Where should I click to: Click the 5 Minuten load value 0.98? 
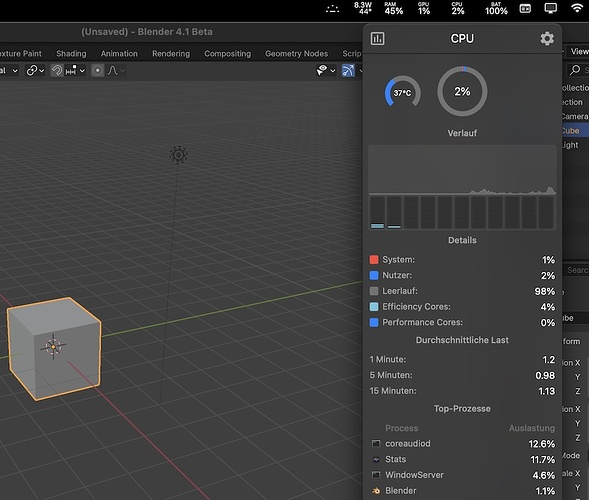tap(545, 375)
